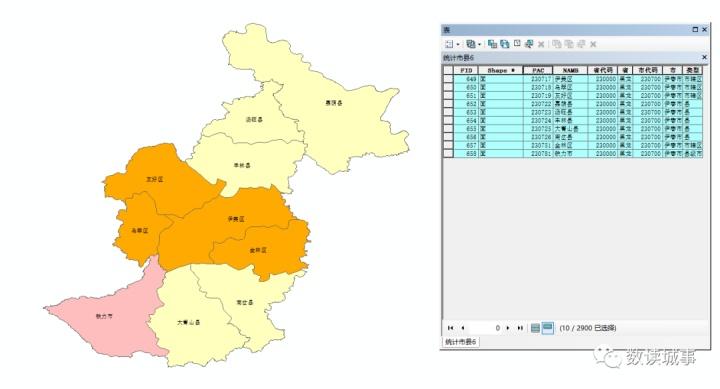This screenshot has width=720, height=389.
Task: Open the Related Tables icon
Action: pos(471,44)
